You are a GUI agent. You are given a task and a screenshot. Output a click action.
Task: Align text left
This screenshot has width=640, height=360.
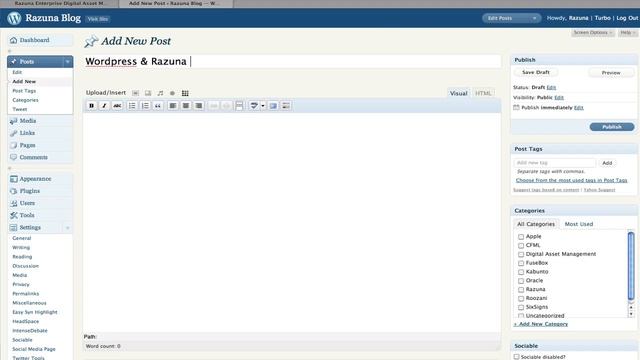tap(173, 106)
